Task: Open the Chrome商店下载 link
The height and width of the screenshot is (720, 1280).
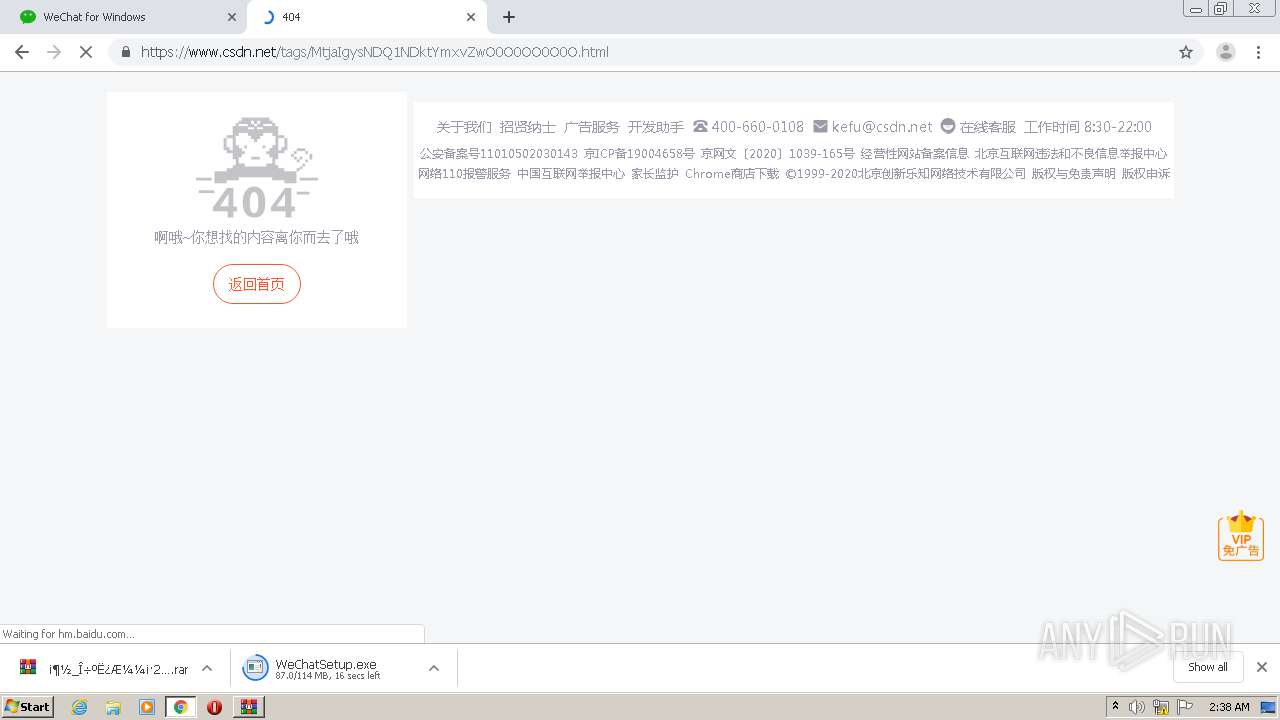Action: [732, 174]
